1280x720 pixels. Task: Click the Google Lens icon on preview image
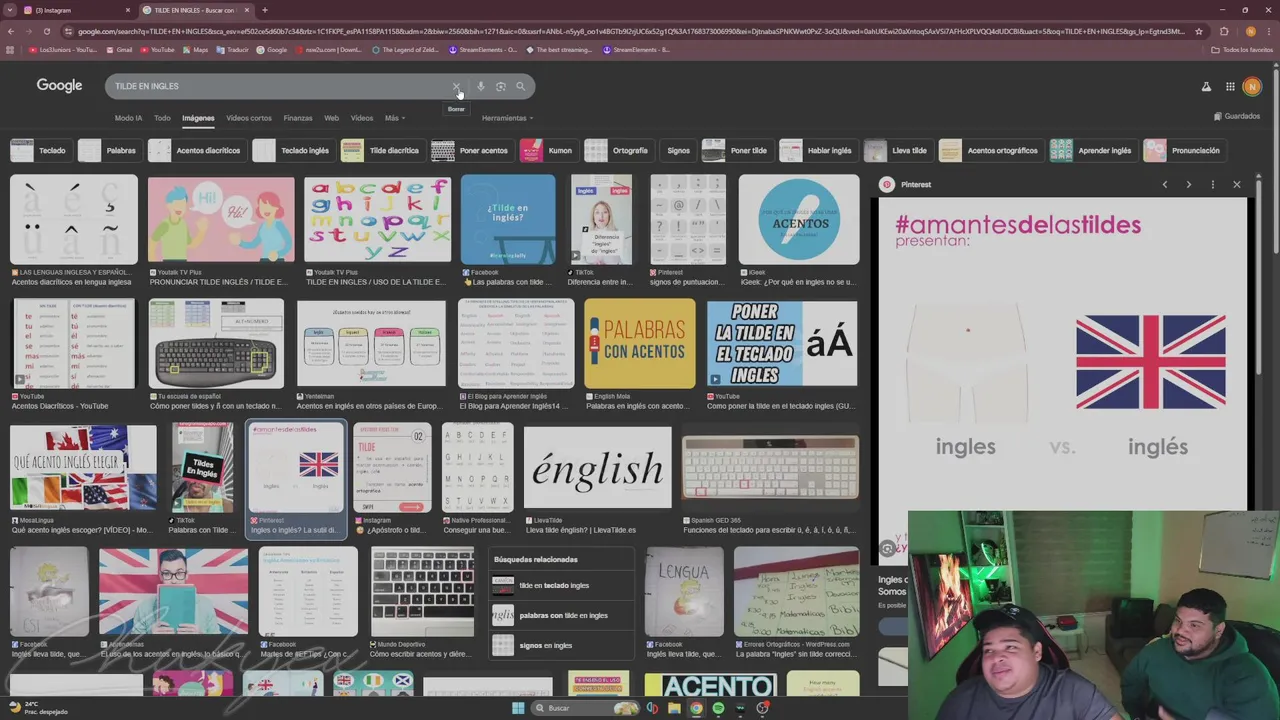click(887, 548)
